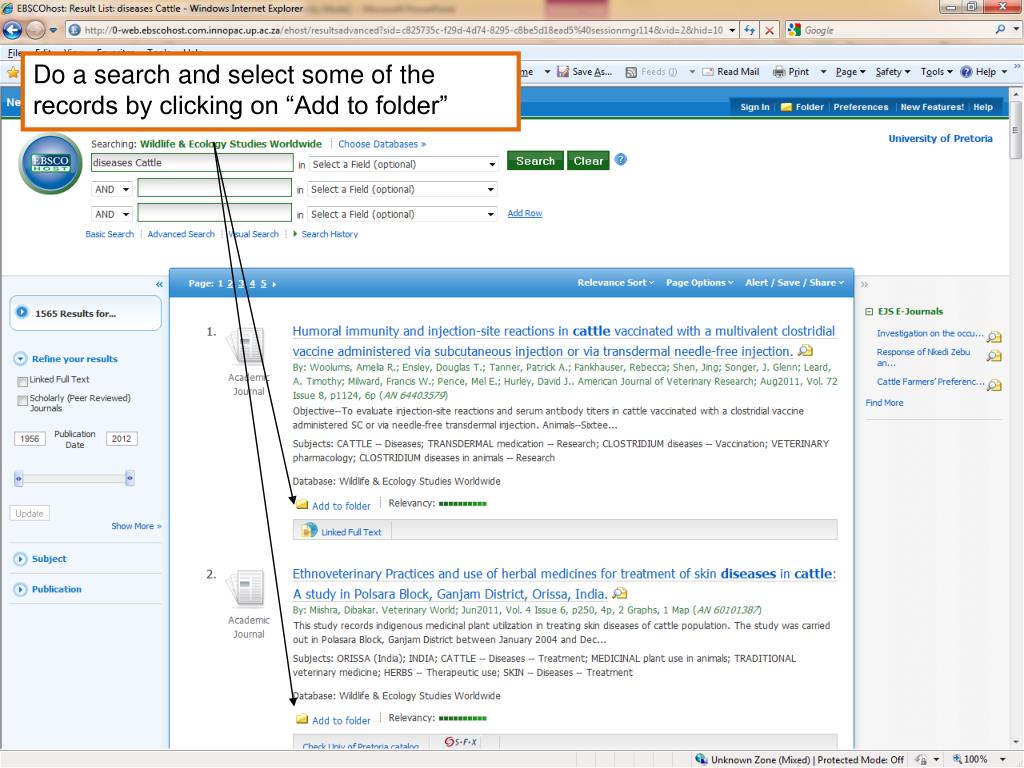Click the red Stop loading icon
This screenshot has height=768, width=1024.
769,30
